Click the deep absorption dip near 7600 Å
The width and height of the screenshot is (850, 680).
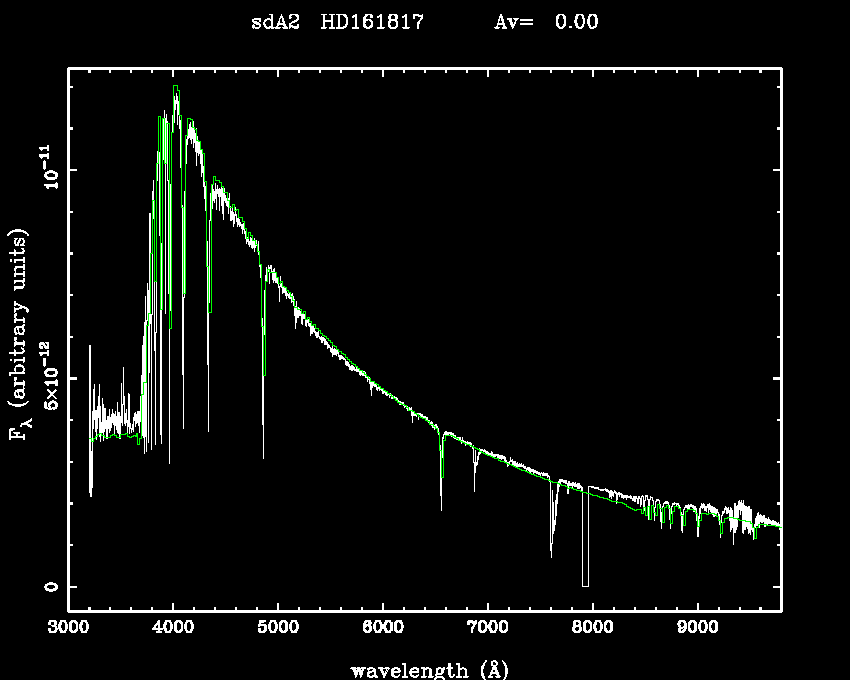(x=551, y=552)
